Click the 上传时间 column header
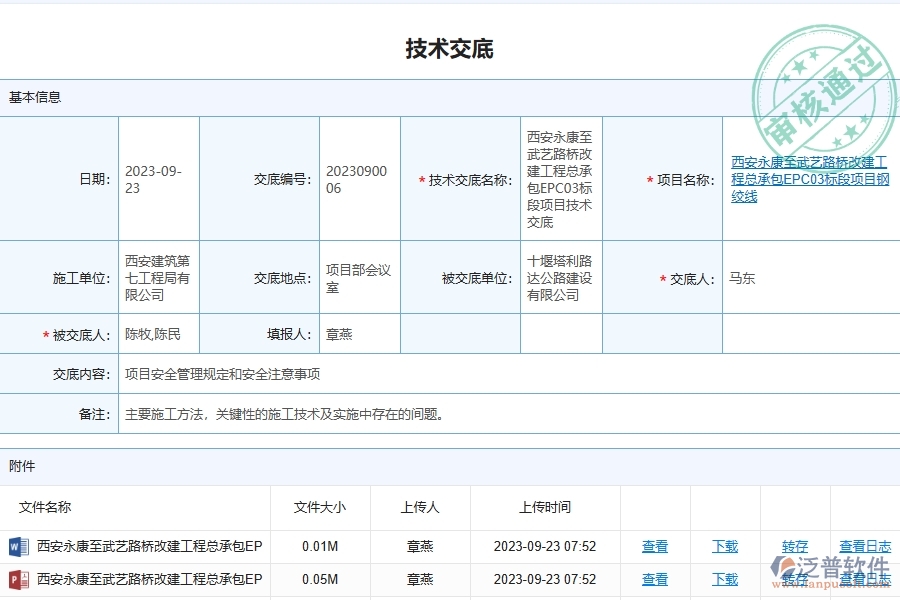Image resolution: width=900 pixels, height=600 pixels. pyautogui.click(x=549, y=507)
